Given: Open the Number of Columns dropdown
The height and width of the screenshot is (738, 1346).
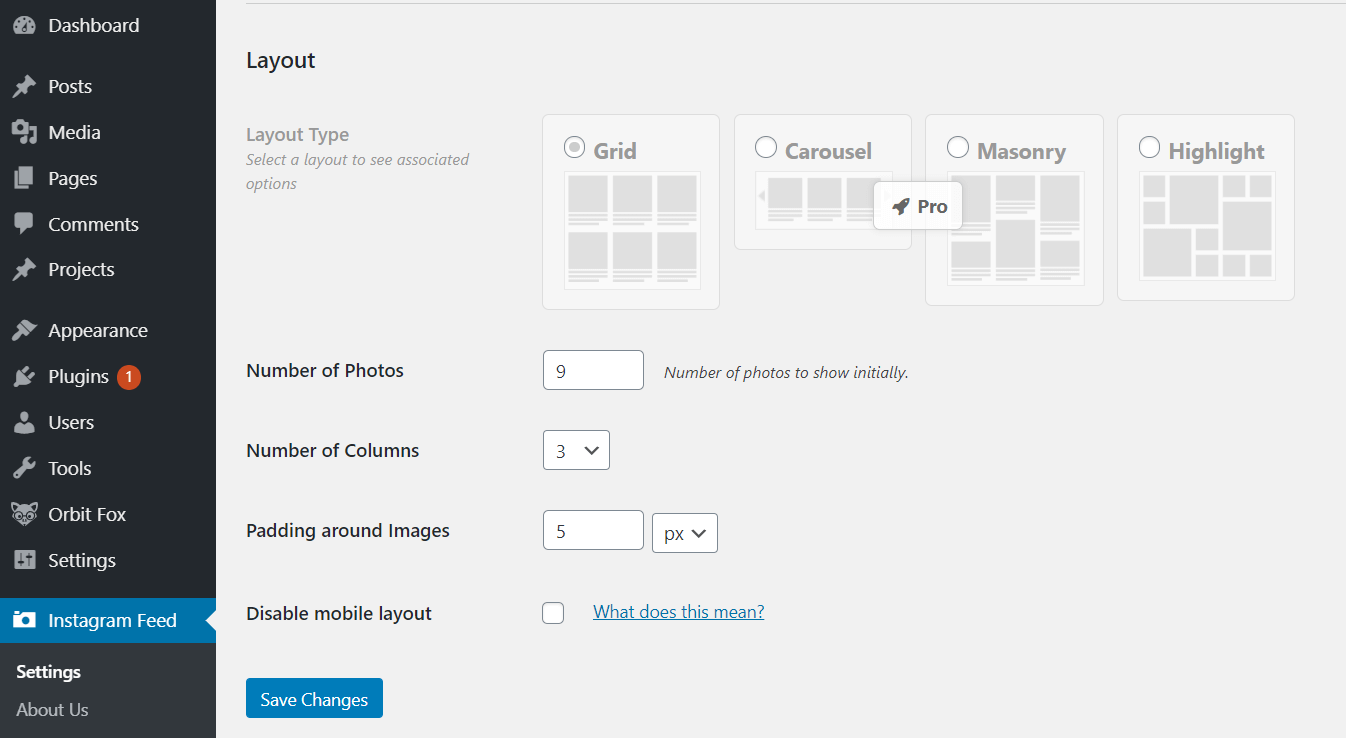Looking at the screenshot, I should tap(576, 451).
